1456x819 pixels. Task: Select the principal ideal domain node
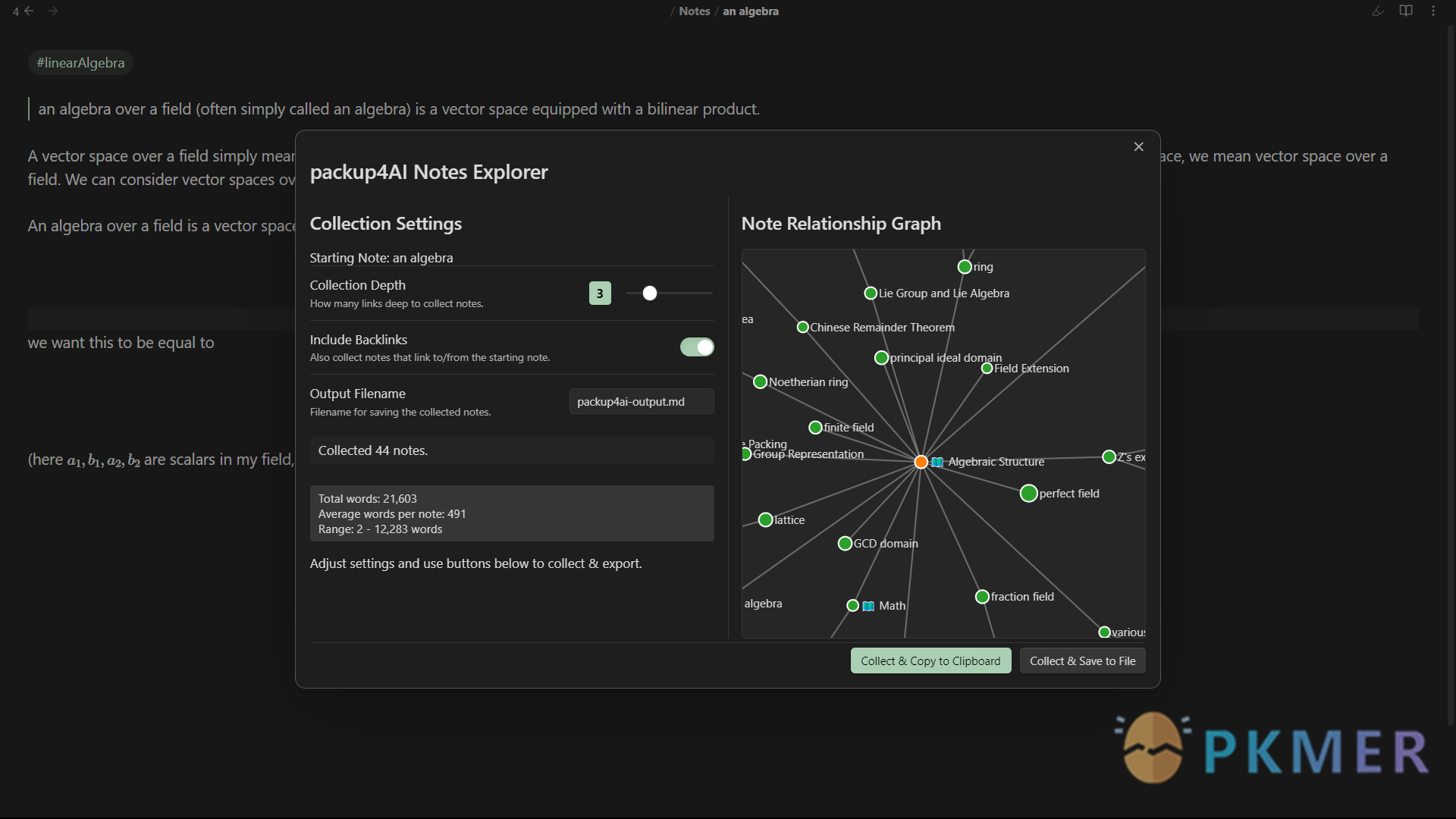coord(881,358)
